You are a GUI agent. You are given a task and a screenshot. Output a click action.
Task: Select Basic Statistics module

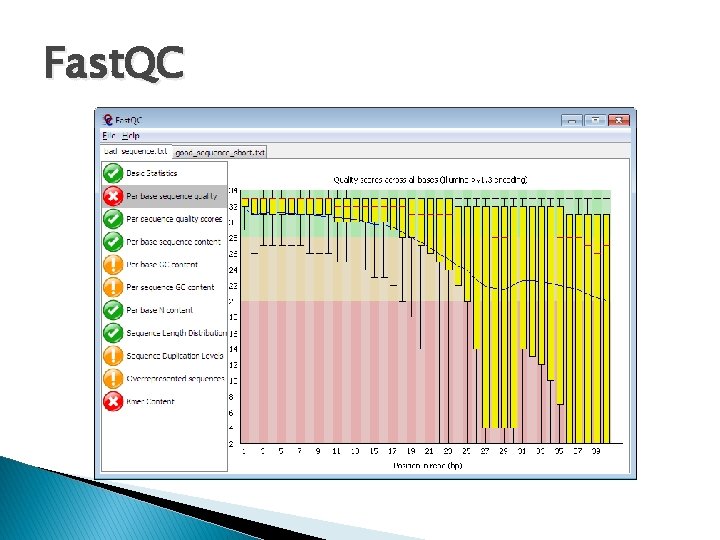pyautogui.click(x=164, y=173)
